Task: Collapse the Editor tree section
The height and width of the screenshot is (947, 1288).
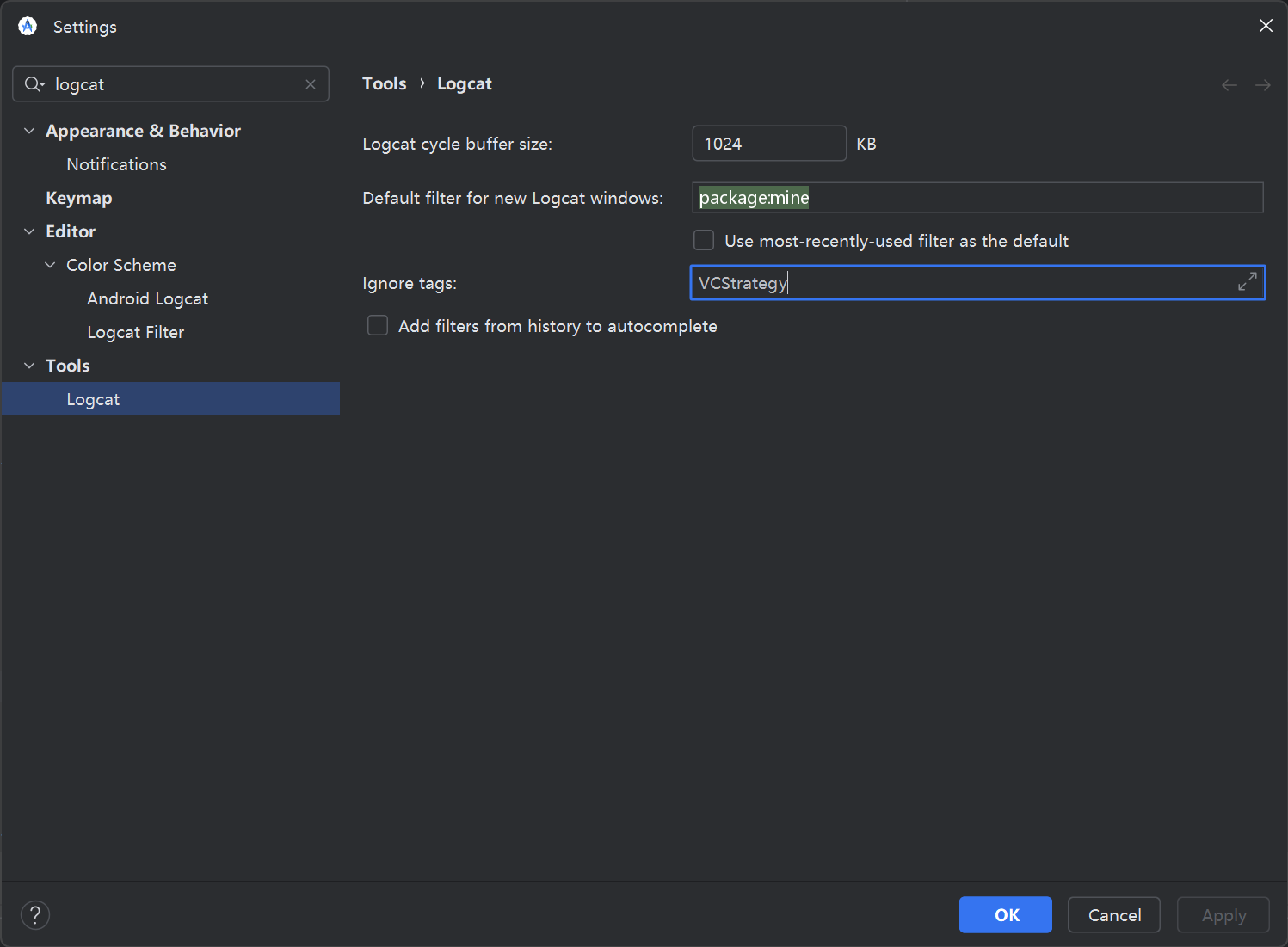Action: click(29, 231)
